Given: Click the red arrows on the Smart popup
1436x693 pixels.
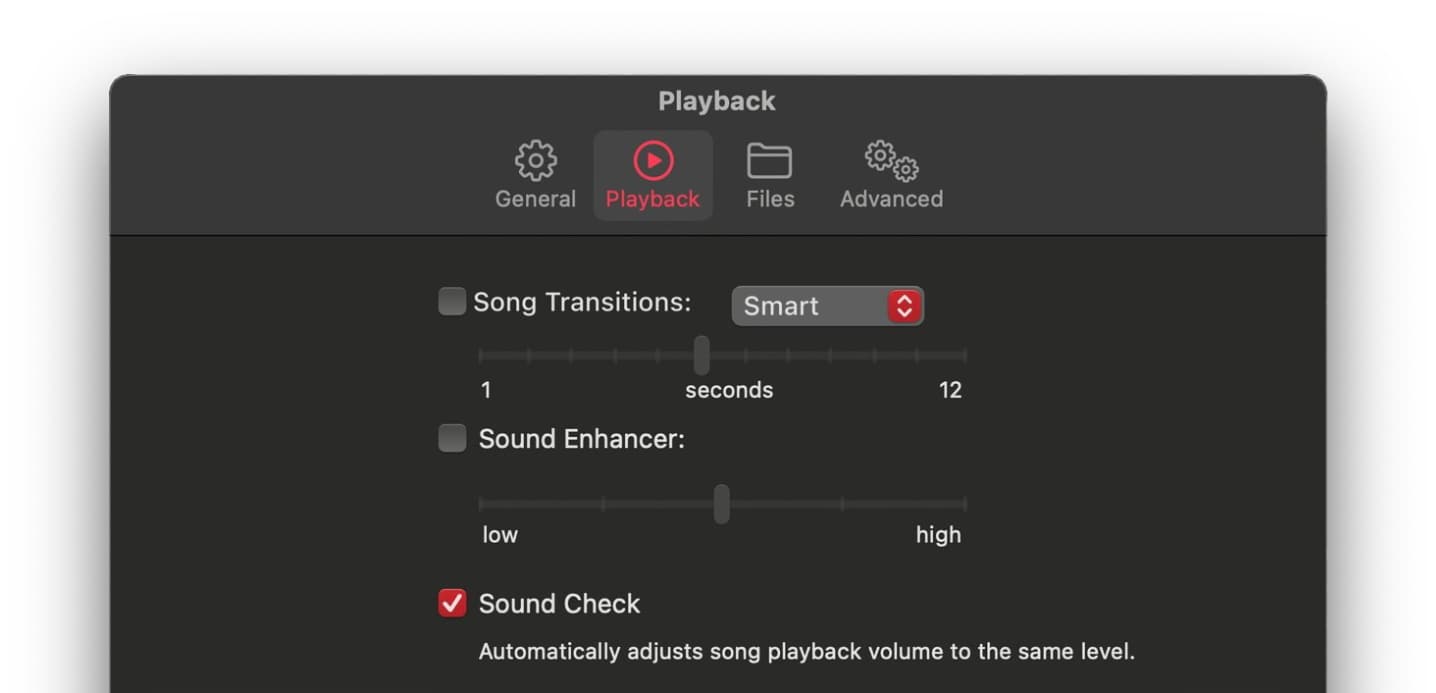Looking at the screenshot, I should (903, 306).
